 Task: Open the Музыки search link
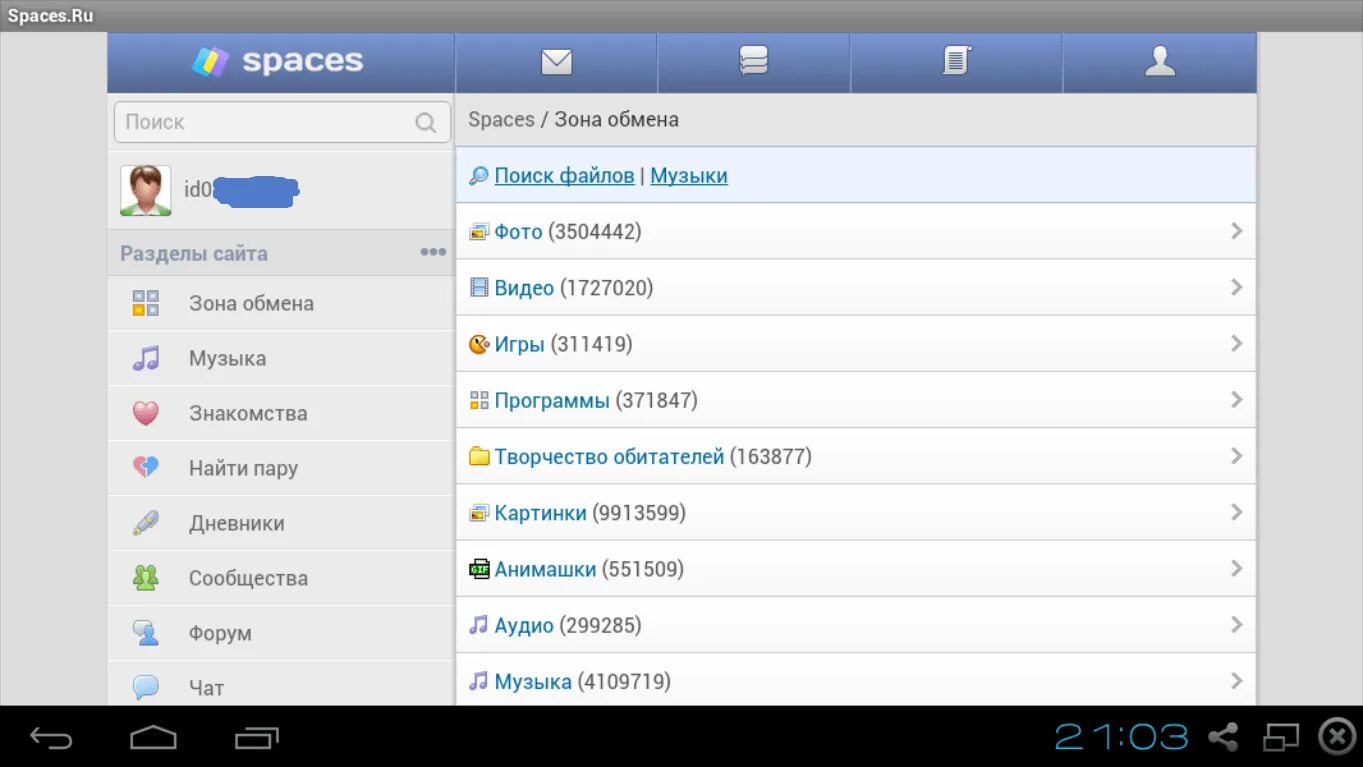pos(689,176)
